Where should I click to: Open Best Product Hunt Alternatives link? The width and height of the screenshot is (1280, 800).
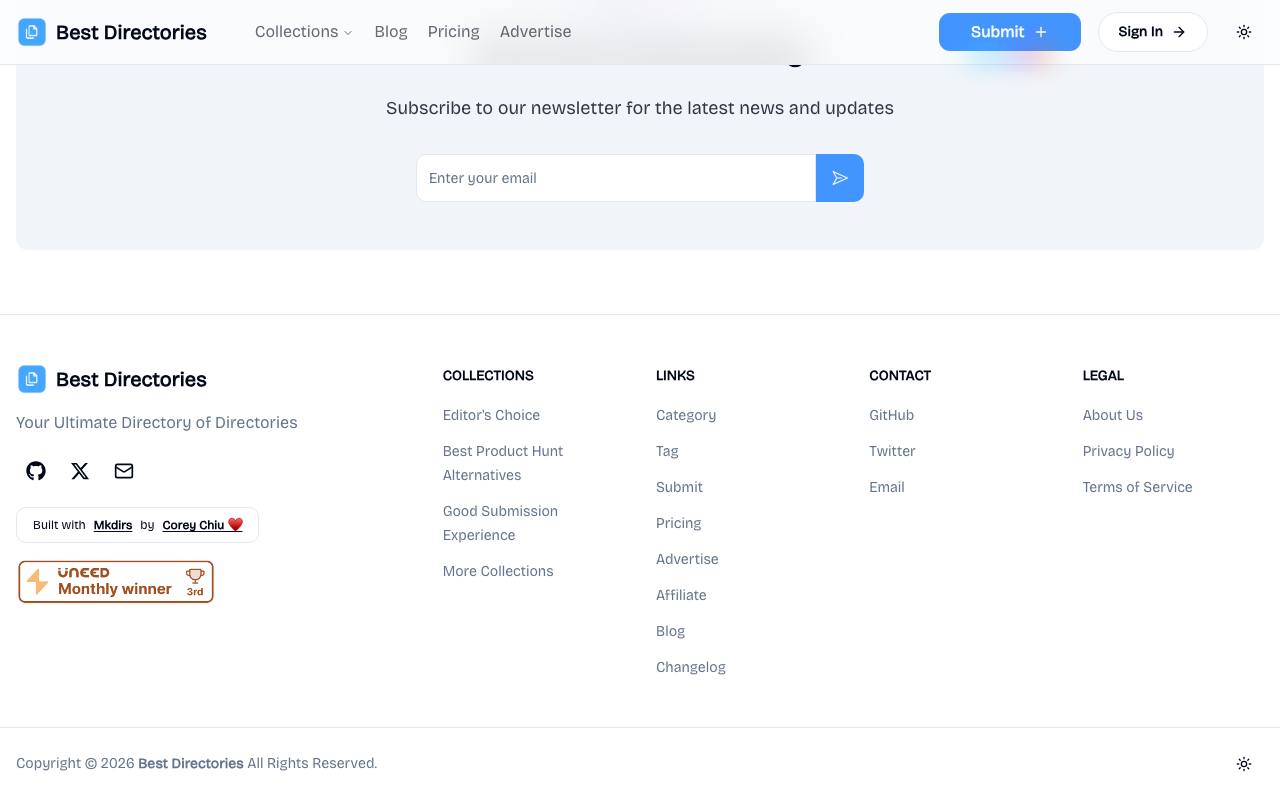(x=503, y=463)
